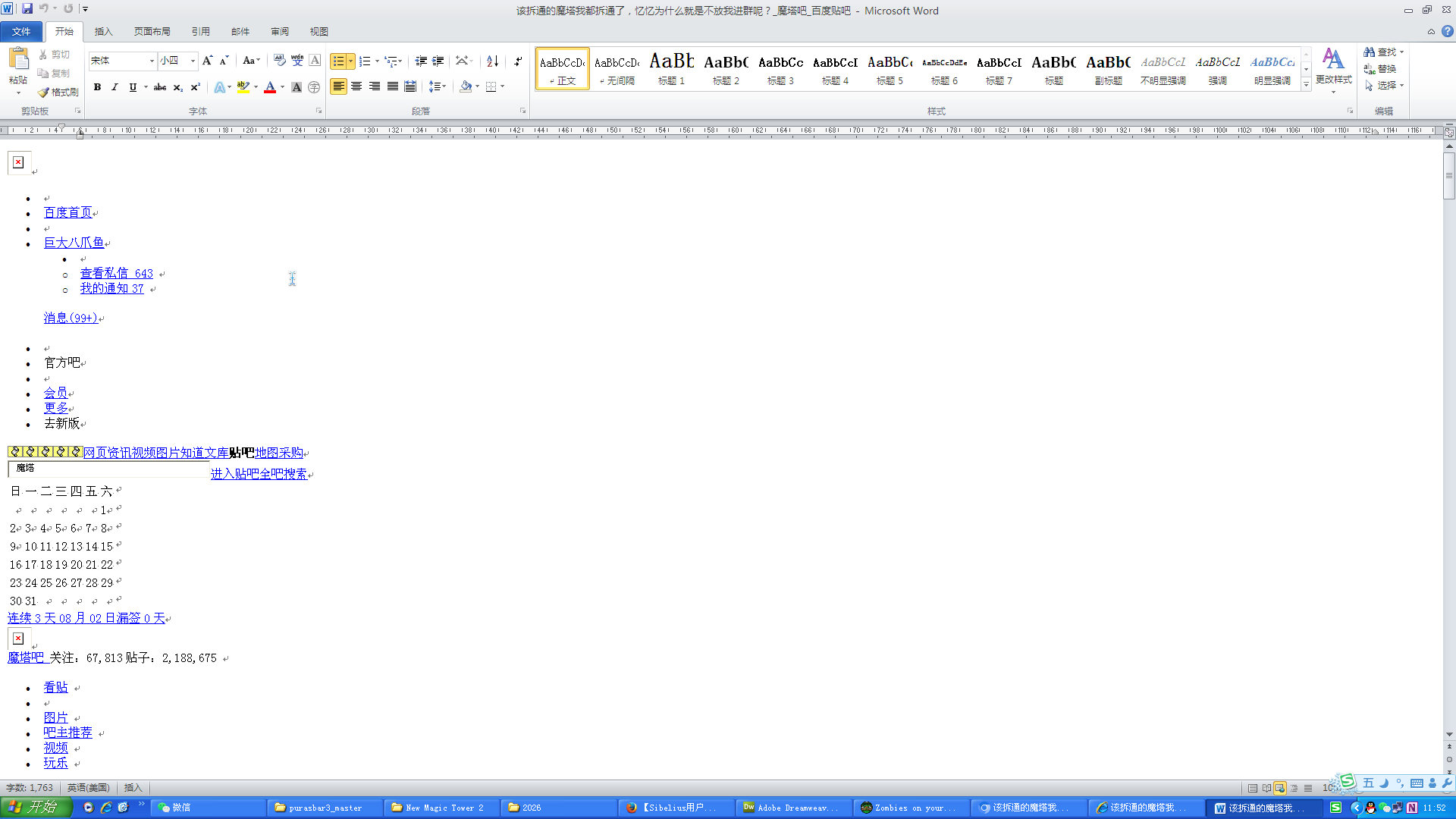Expand numbered list options
This screenshot has width=1456, height=819.
point(377,61)
